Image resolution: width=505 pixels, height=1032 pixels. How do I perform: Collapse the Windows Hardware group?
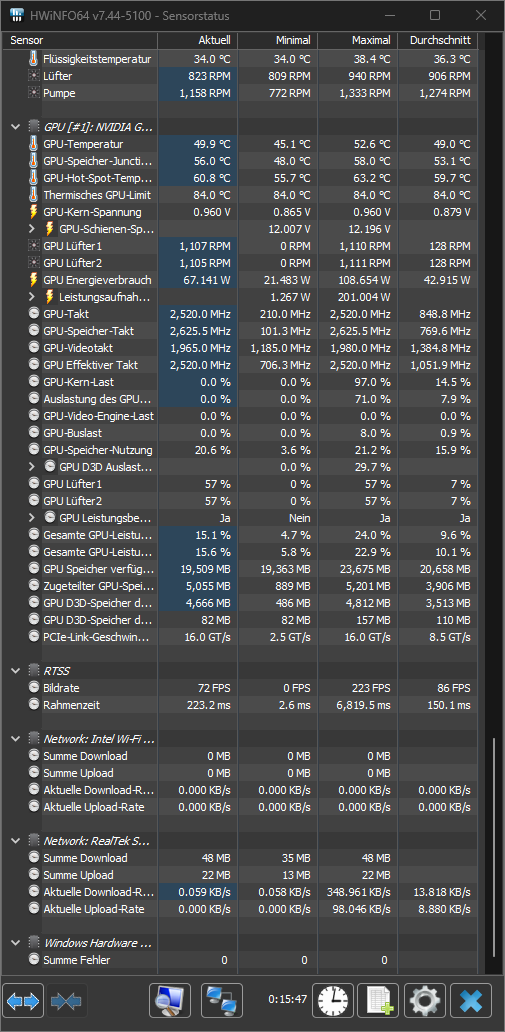16,942
